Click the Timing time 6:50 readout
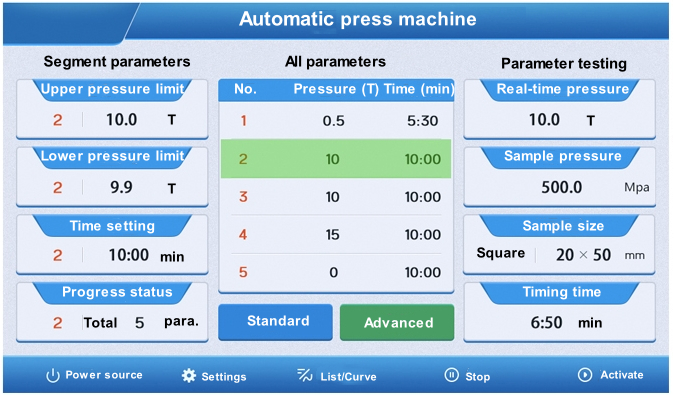The height and width of the screenshot is (395, 674). [x=546, y=322]
